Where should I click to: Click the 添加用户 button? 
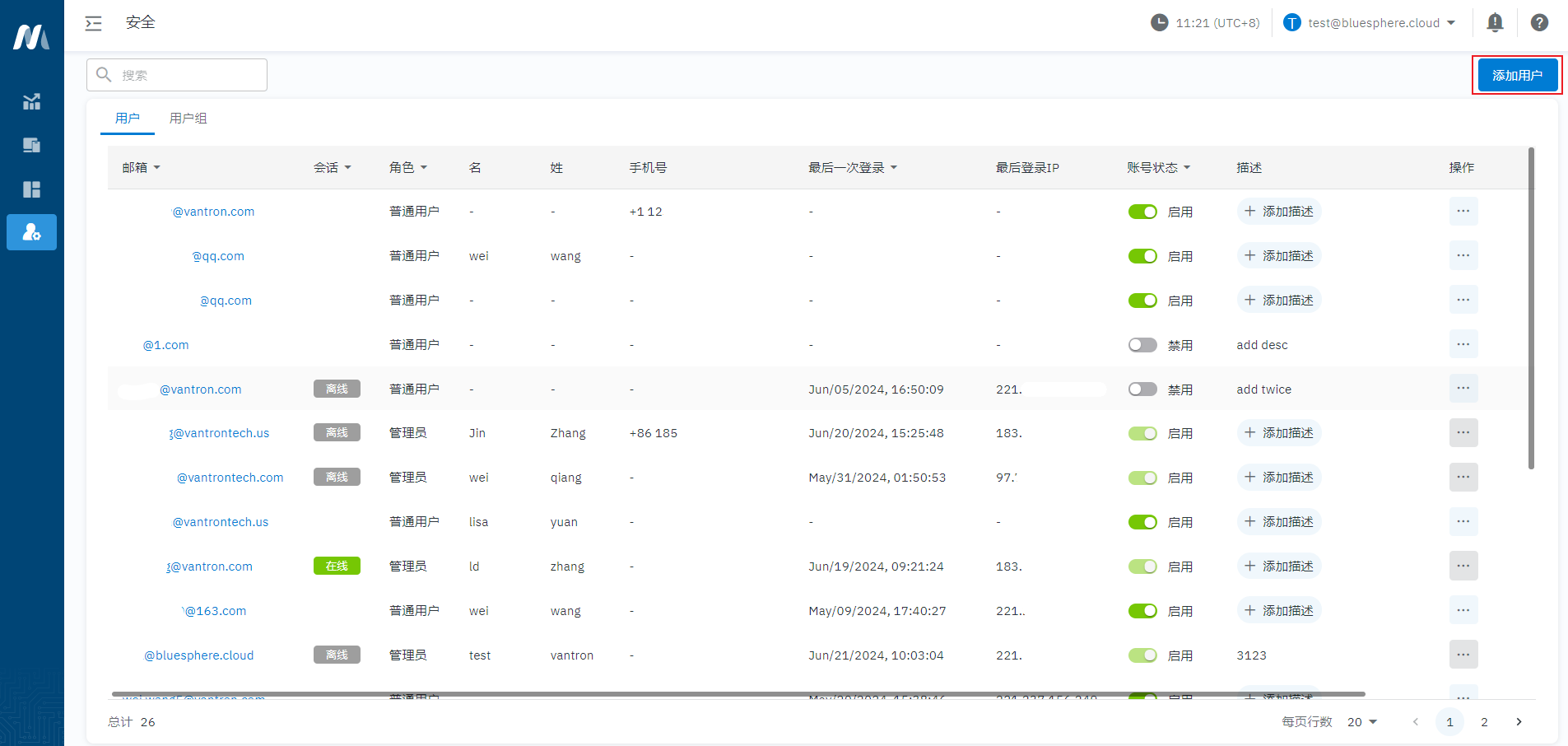click(1517, 75)
